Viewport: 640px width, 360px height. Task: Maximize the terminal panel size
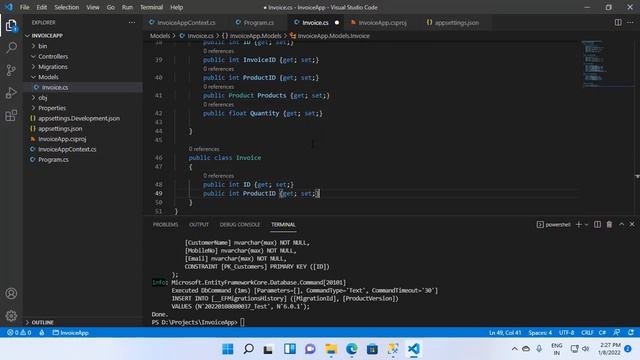621,224
